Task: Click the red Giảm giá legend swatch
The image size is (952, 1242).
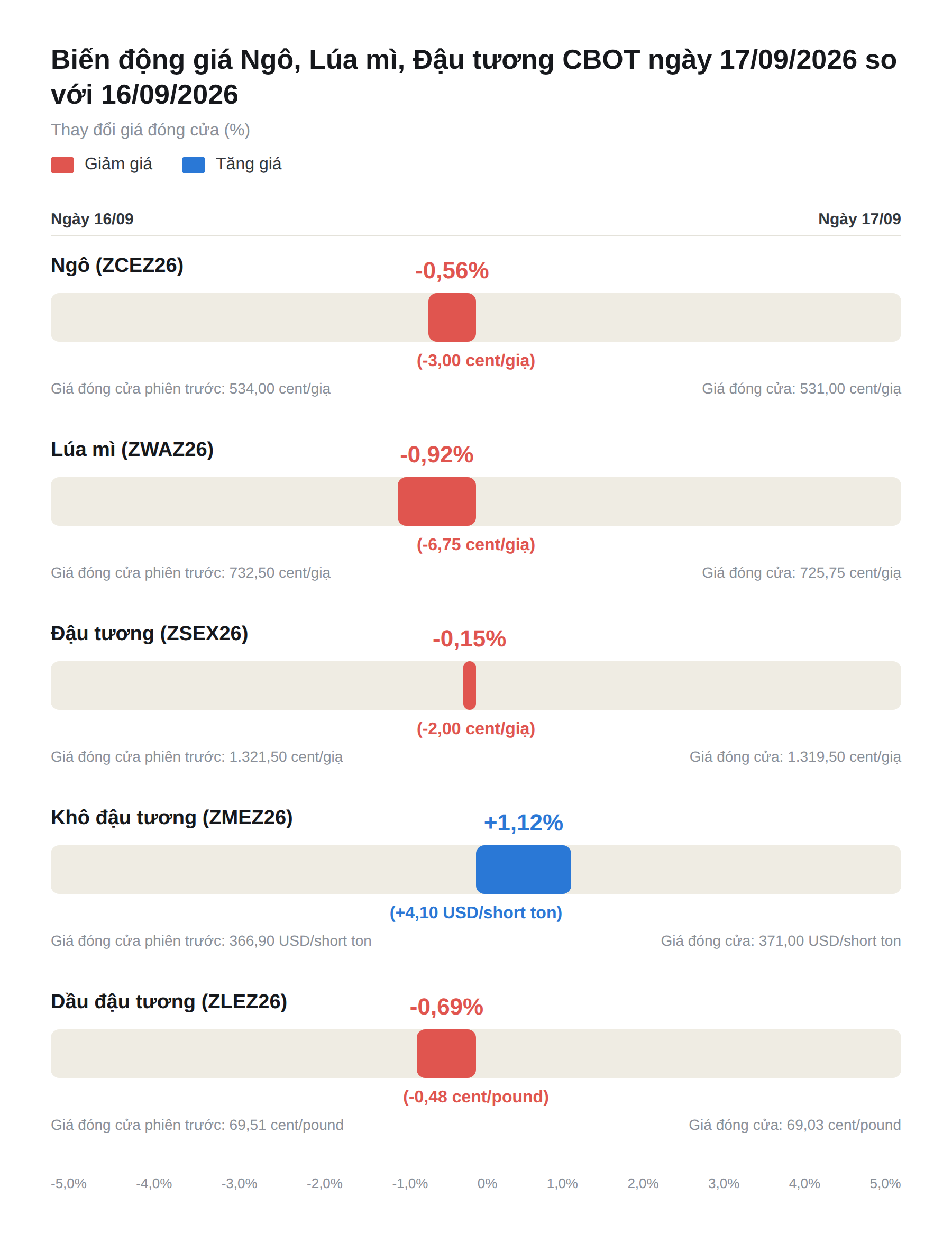Action: coord(62,165)
